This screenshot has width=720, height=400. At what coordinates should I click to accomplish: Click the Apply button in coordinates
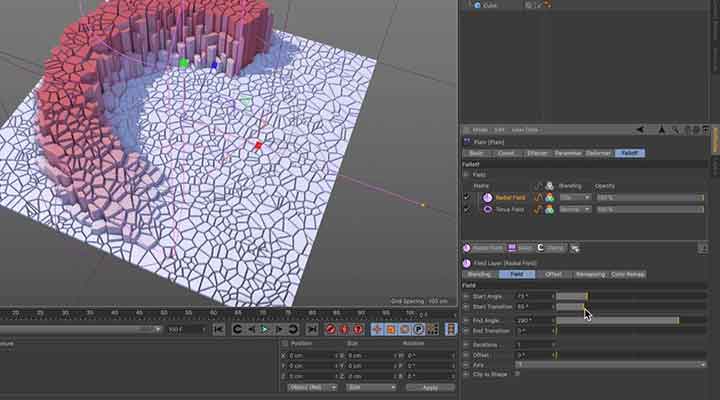click(430, 388)
